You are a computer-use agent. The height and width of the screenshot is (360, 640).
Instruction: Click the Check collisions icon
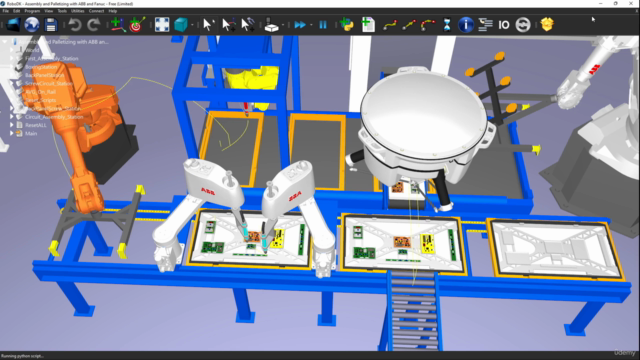pyautogui.click(x=271, y=25)
